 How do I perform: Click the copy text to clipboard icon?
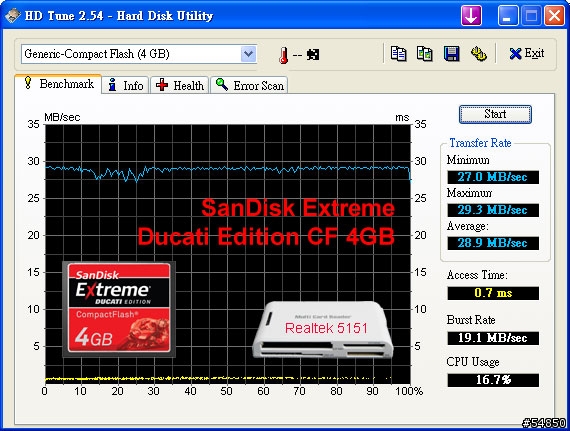click(x=398, y=54)
